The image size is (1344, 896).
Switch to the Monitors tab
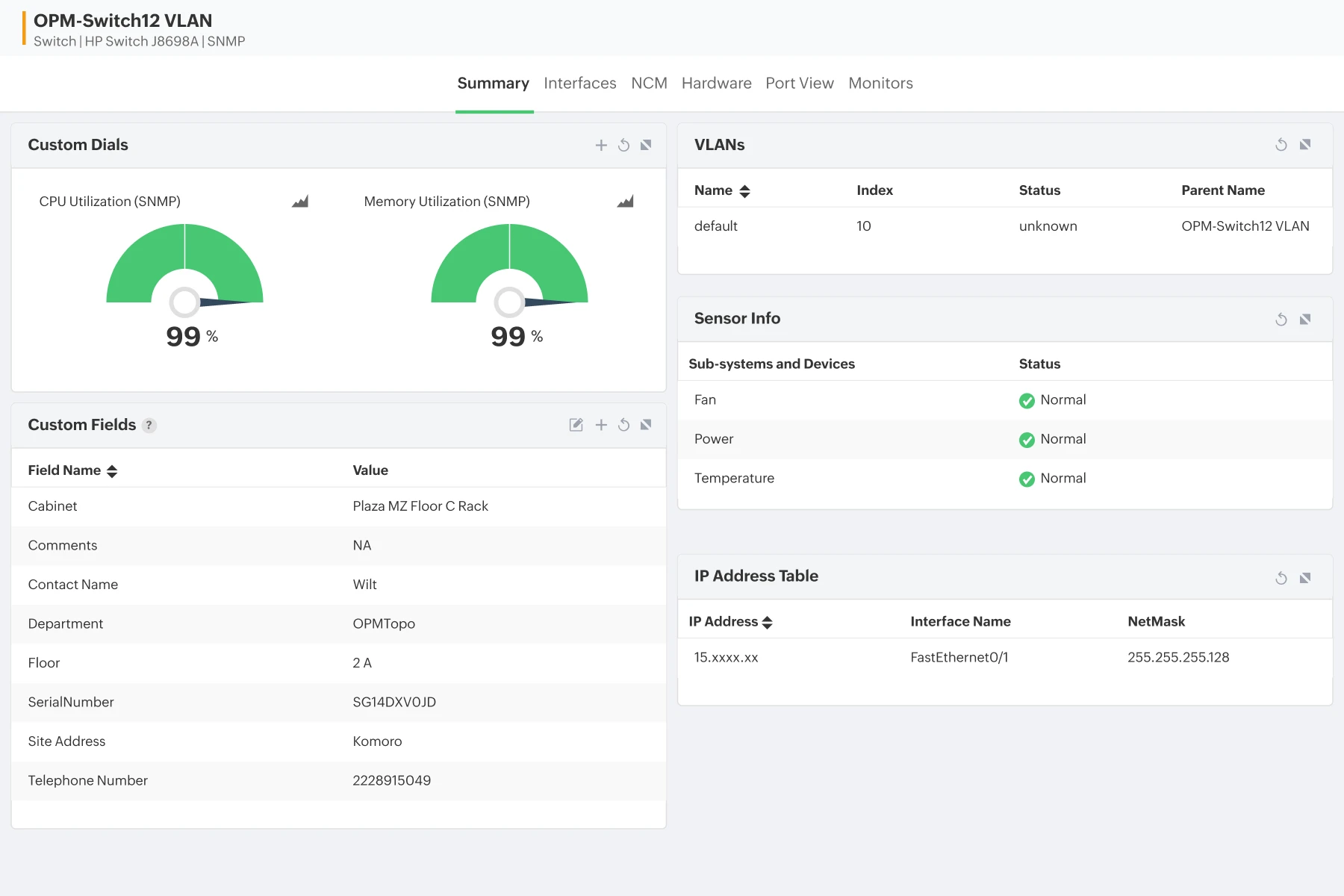[881, 83]
